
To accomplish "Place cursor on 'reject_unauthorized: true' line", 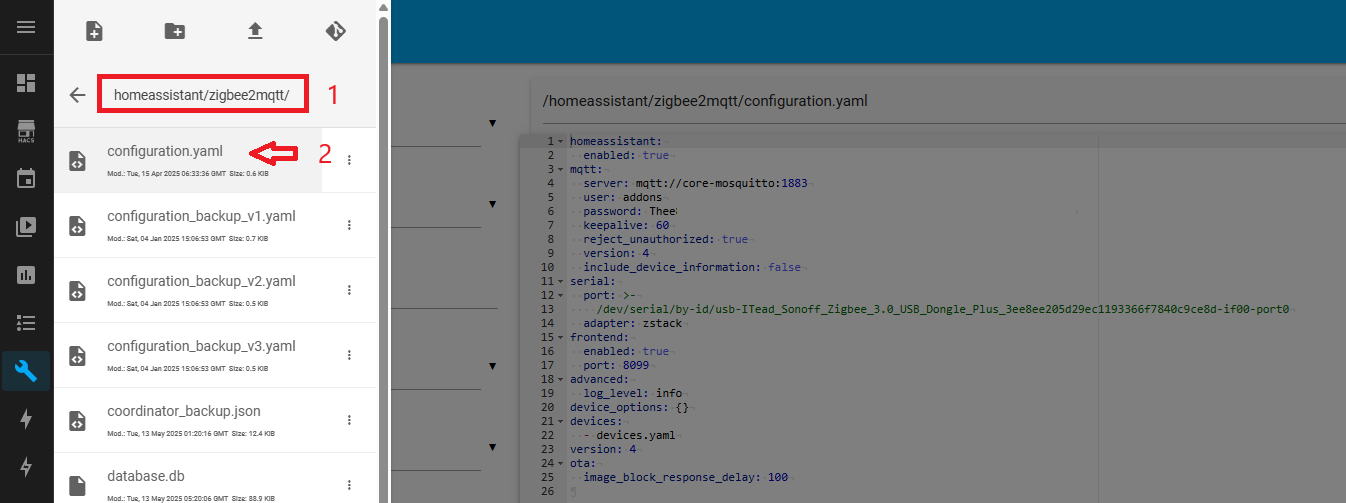I will click(665, 240).
